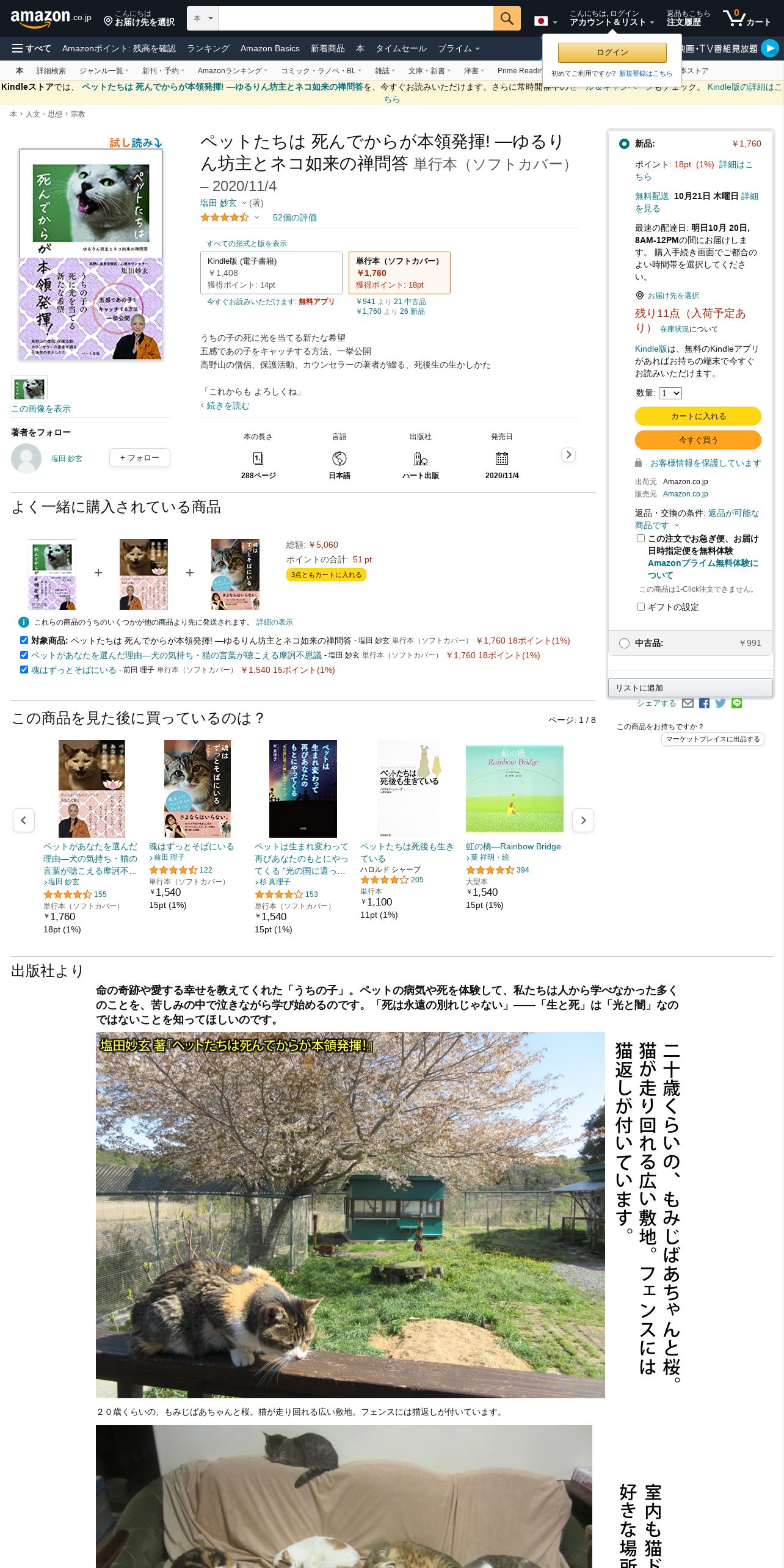Open the shopping cart icon
This screenshot has height=1568, width=784.
point(747,18)
